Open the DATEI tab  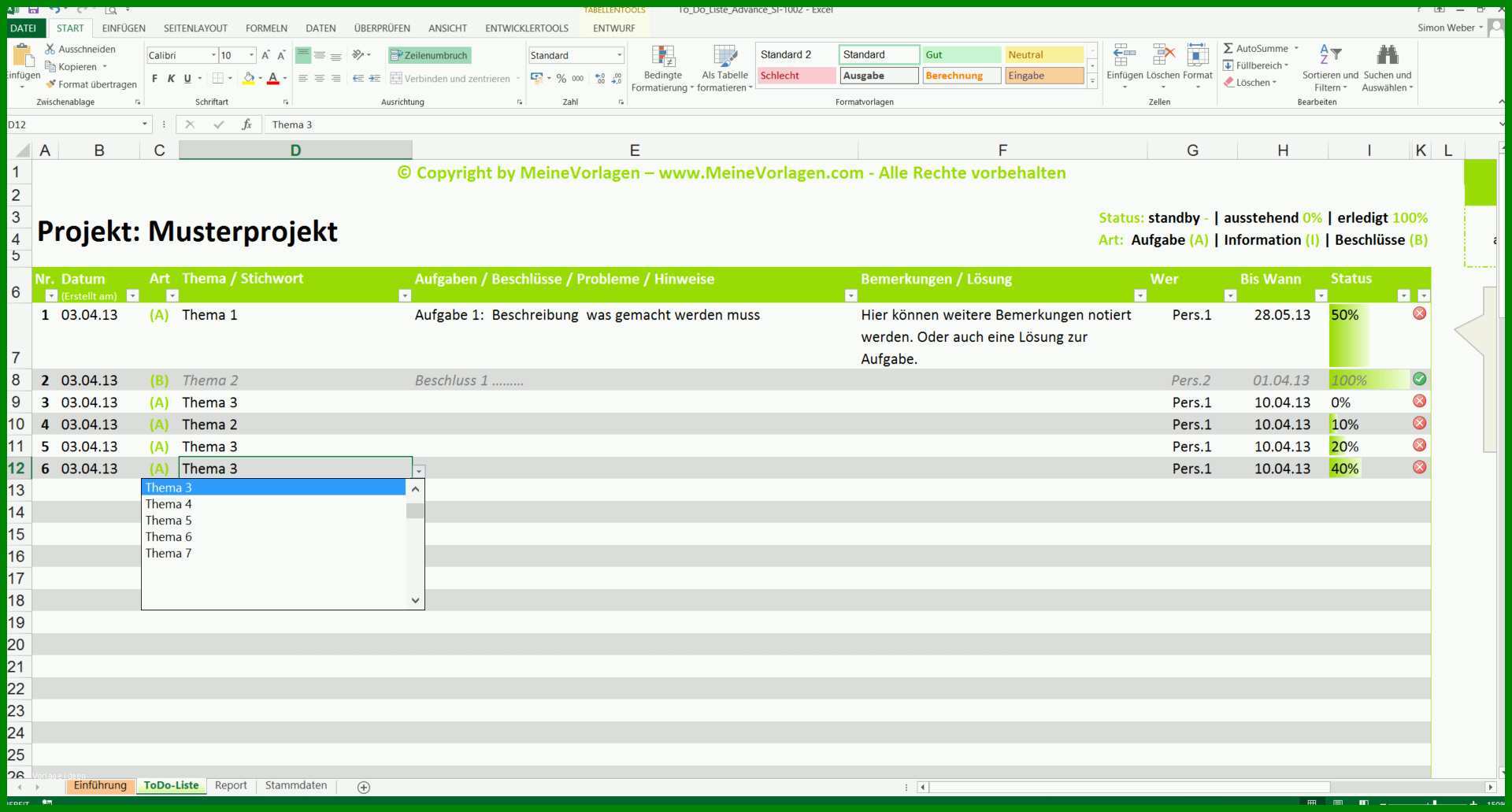[24, 28]
